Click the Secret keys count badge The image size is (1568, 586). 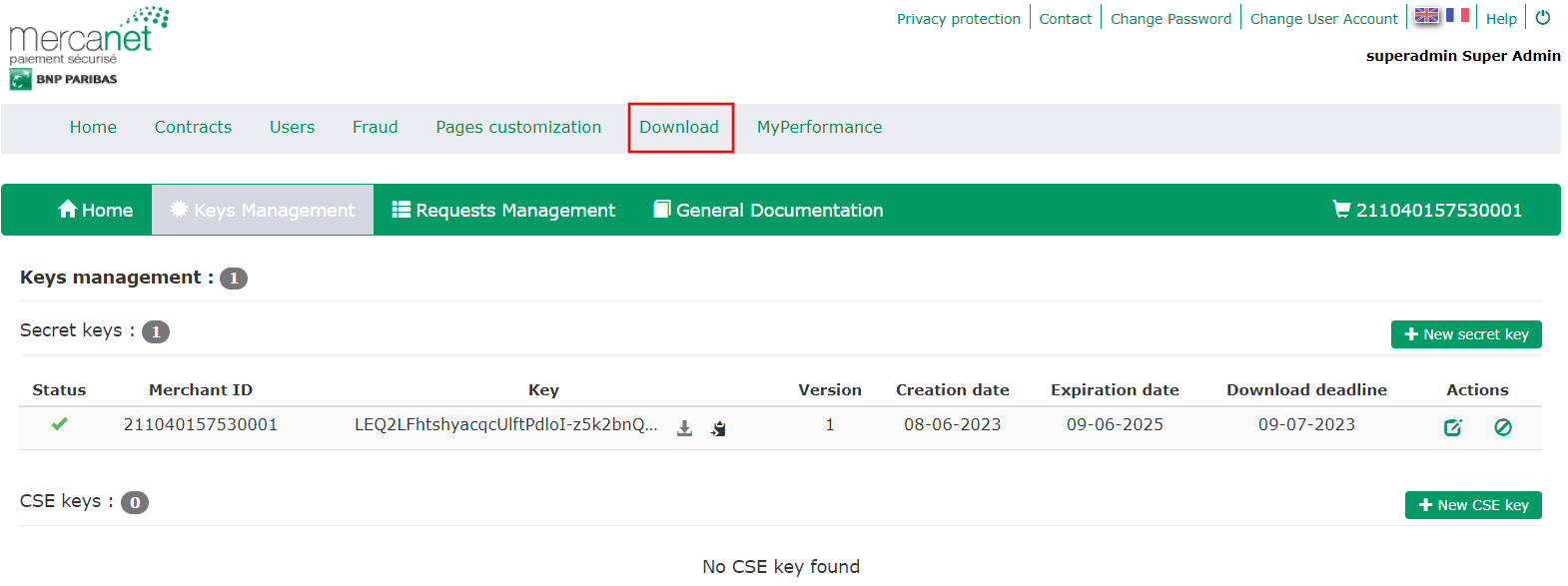156,331
